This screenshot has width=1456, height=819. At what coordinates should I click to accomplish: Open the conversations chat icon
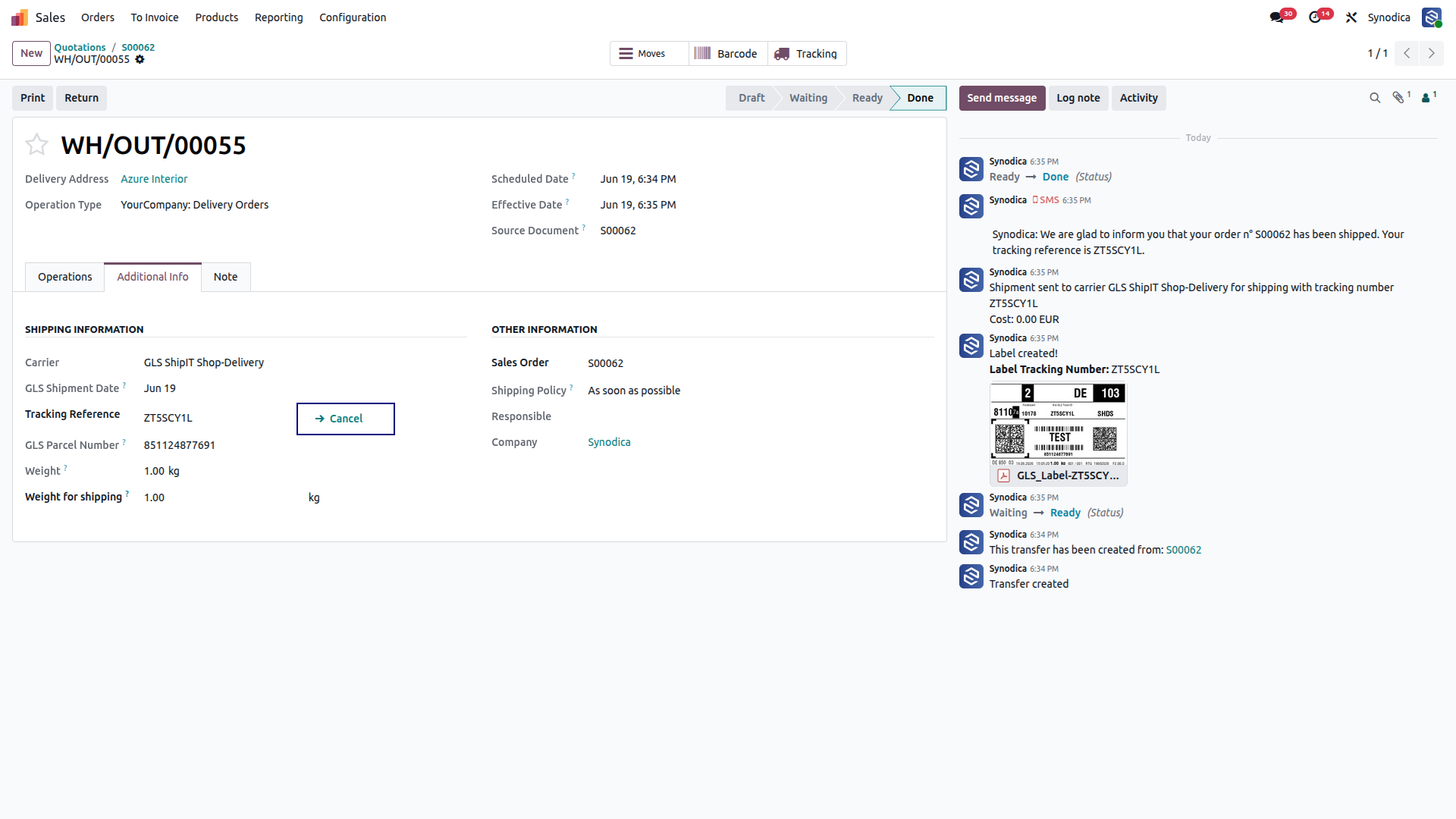[x=1277, y=17]
